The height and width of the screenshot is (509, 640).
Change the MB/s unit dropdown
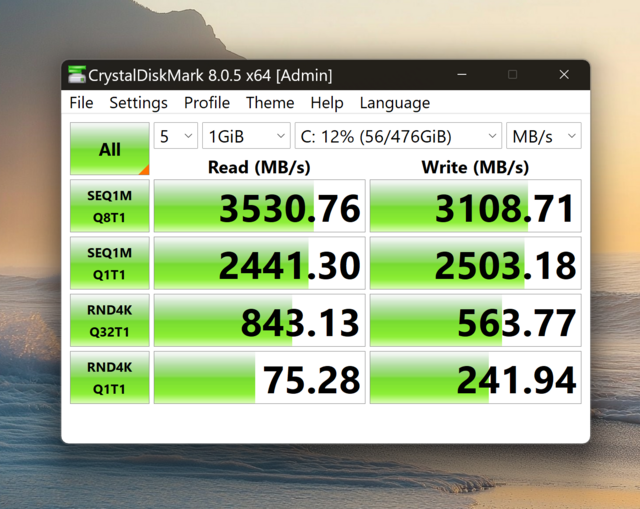click(543, 136)
